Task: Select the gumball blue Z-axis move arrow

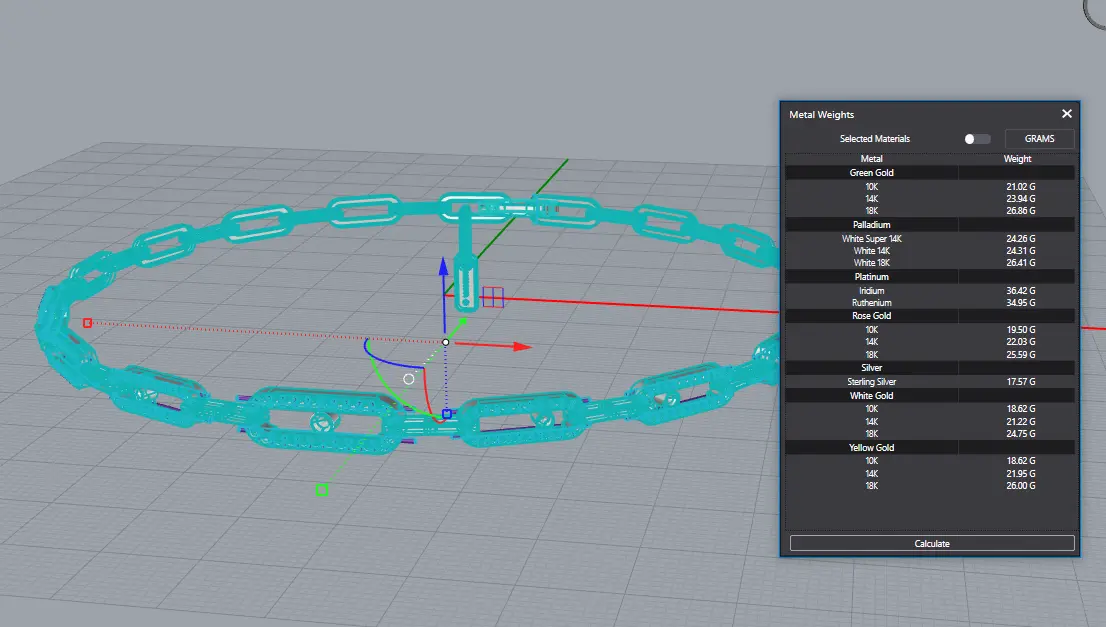Action: pyautogui.click(x=444, y=266)
